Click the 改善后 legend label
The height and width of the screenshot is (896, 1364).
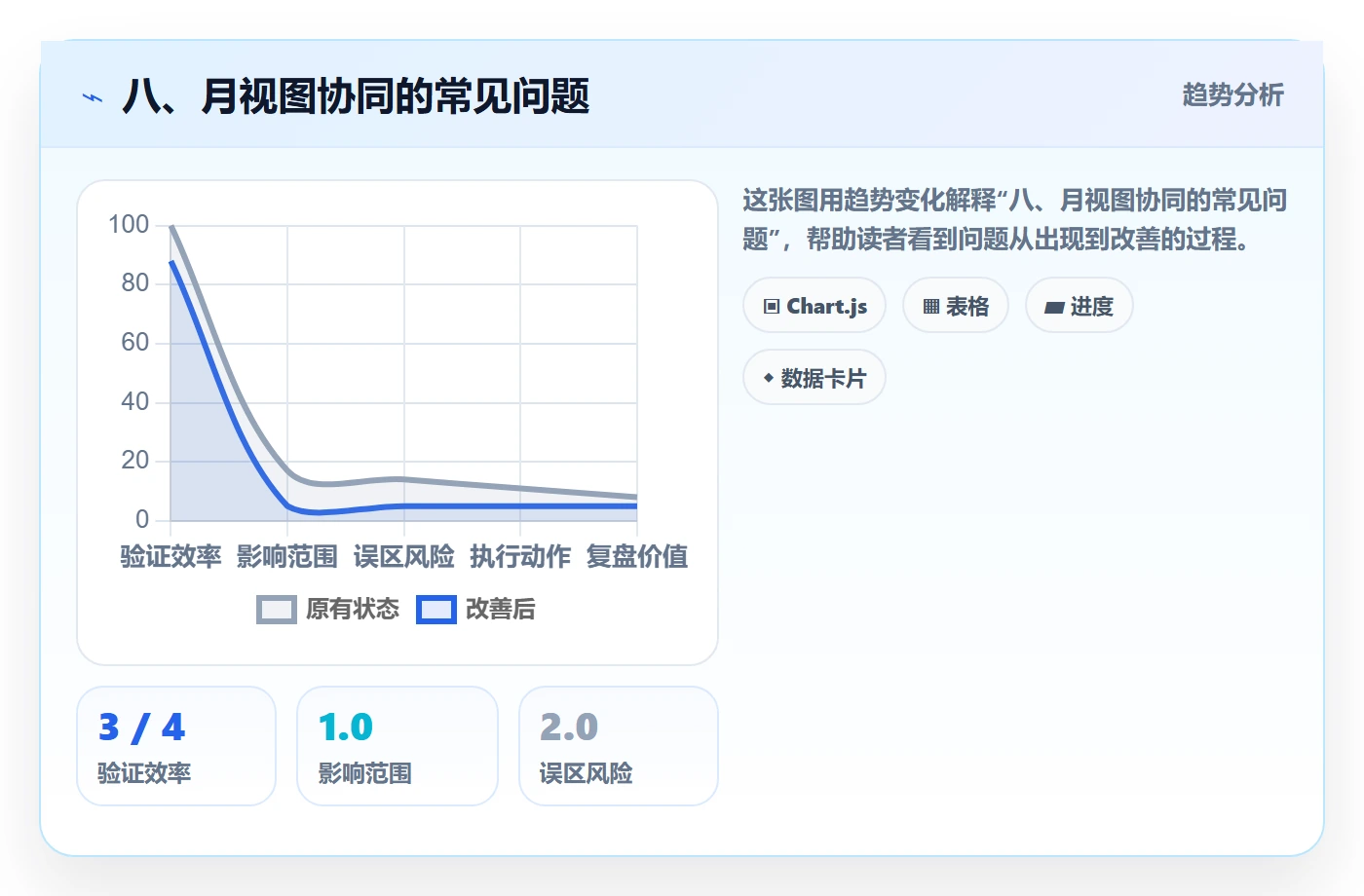point(501,610)
